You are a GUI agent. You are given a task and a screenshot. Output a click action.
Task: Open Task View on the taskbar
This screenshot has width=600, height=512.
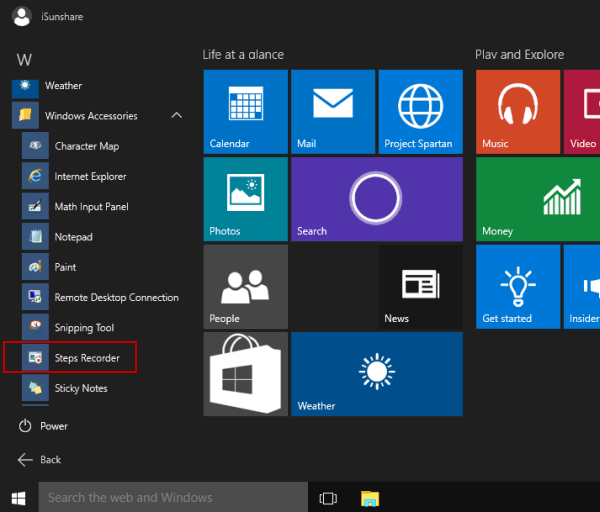pos(327,497)
